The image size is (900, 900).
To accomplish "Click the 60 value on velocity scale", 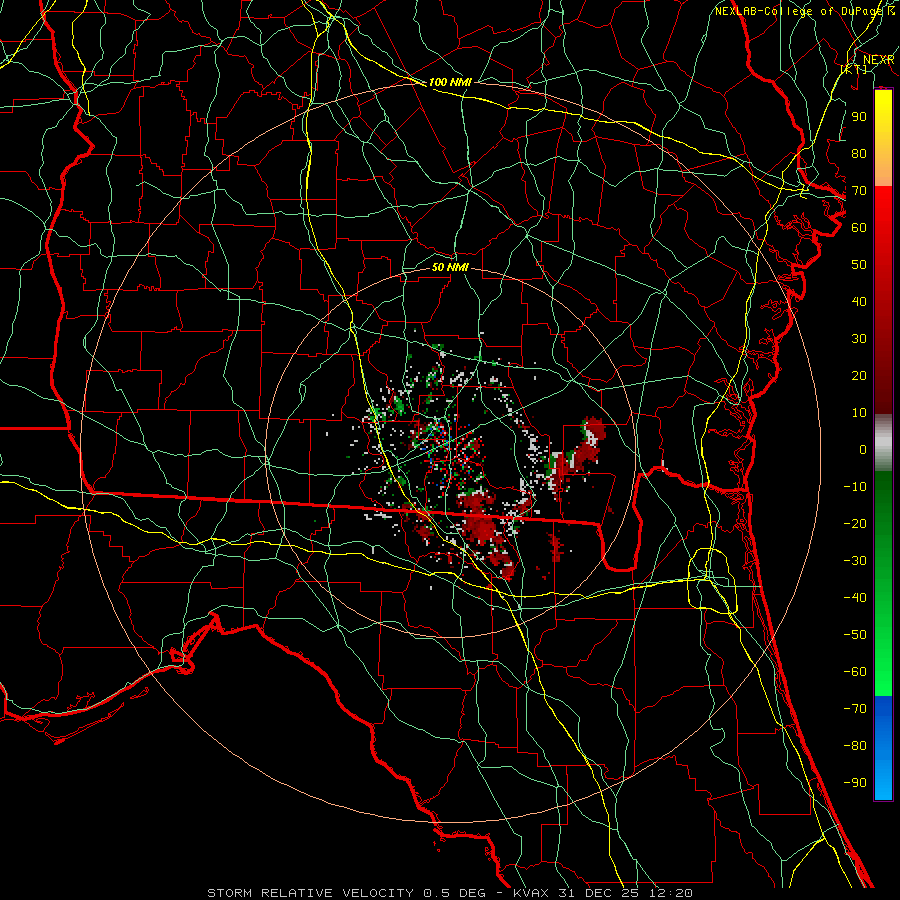I will coord(859,228).
